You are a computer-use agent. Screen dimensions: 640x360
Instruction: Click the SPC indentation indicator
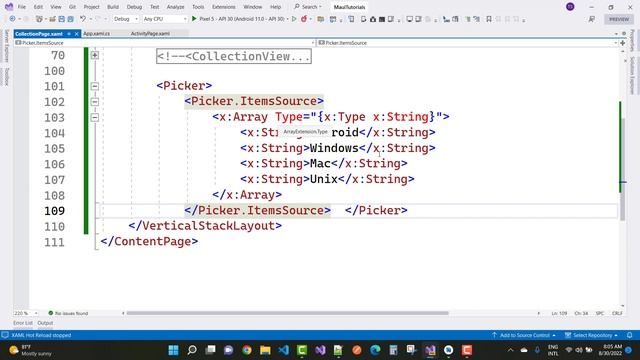(600, 313)
